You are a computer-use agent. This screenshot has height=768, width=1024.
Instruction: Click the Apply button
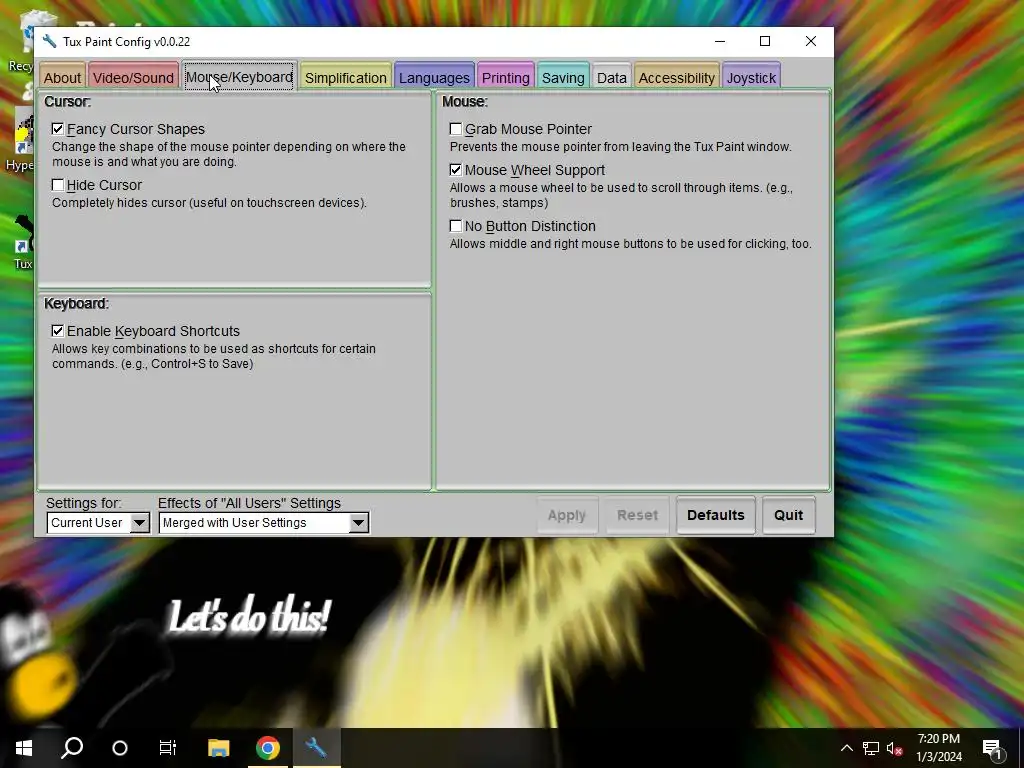tap(567, 515)
